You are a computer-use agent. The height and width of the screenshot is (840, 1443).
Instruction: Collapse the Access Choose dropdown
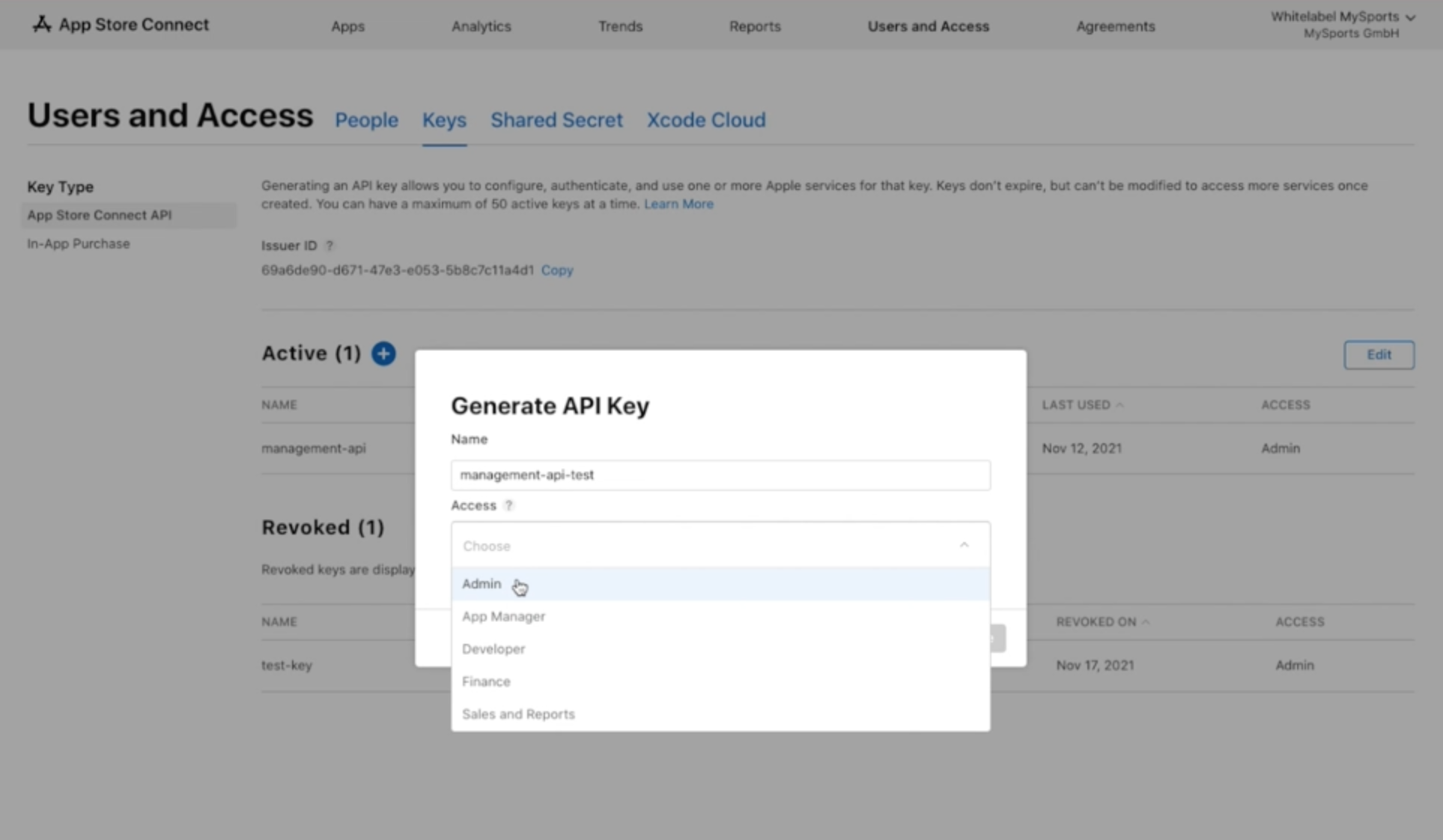964,545
